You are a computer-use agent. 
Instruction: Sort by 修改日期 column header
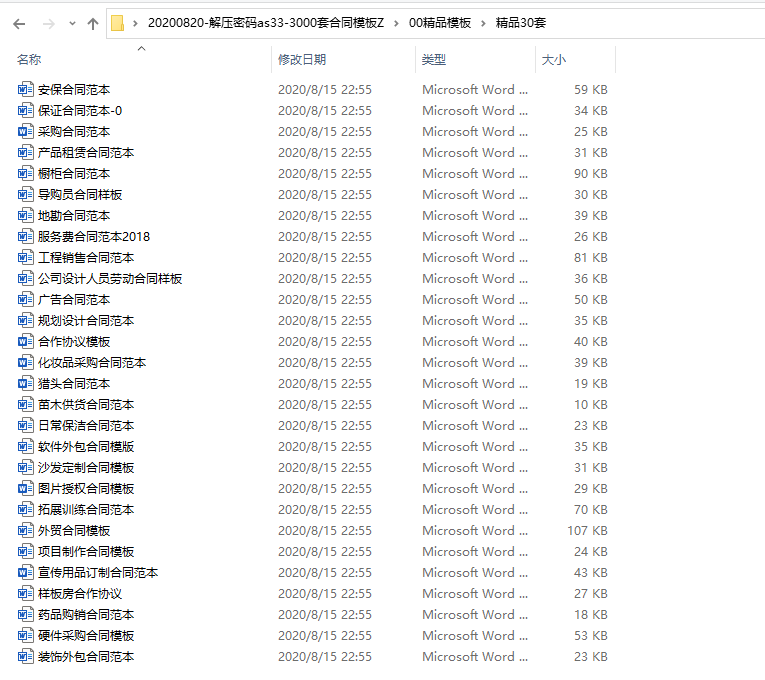302,60
